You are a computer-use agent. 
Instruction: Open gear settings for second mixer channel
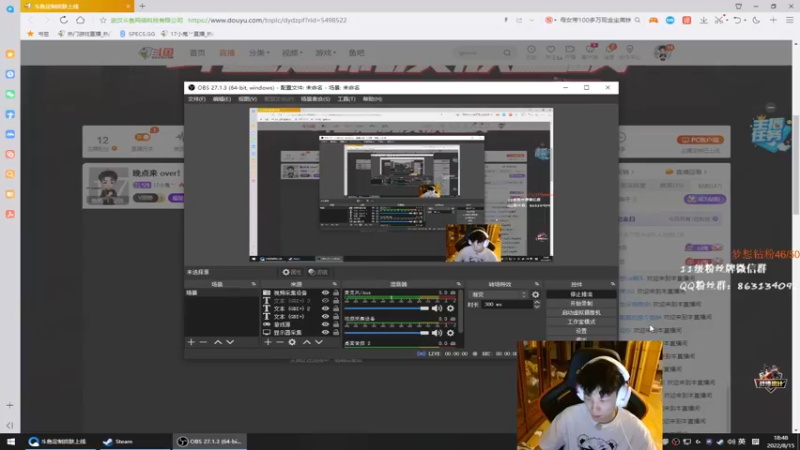click(451, 333)
